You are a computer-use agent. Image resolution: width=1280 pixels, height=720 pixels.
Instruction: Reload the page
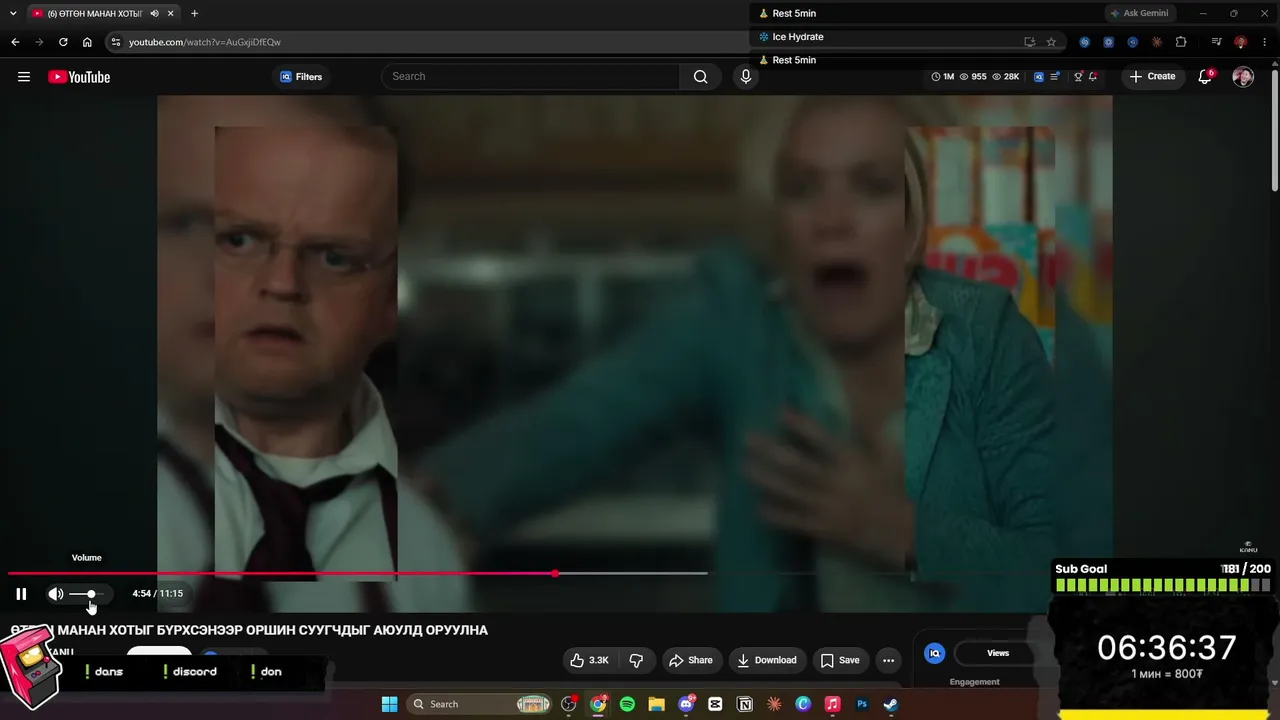[63, 42]
